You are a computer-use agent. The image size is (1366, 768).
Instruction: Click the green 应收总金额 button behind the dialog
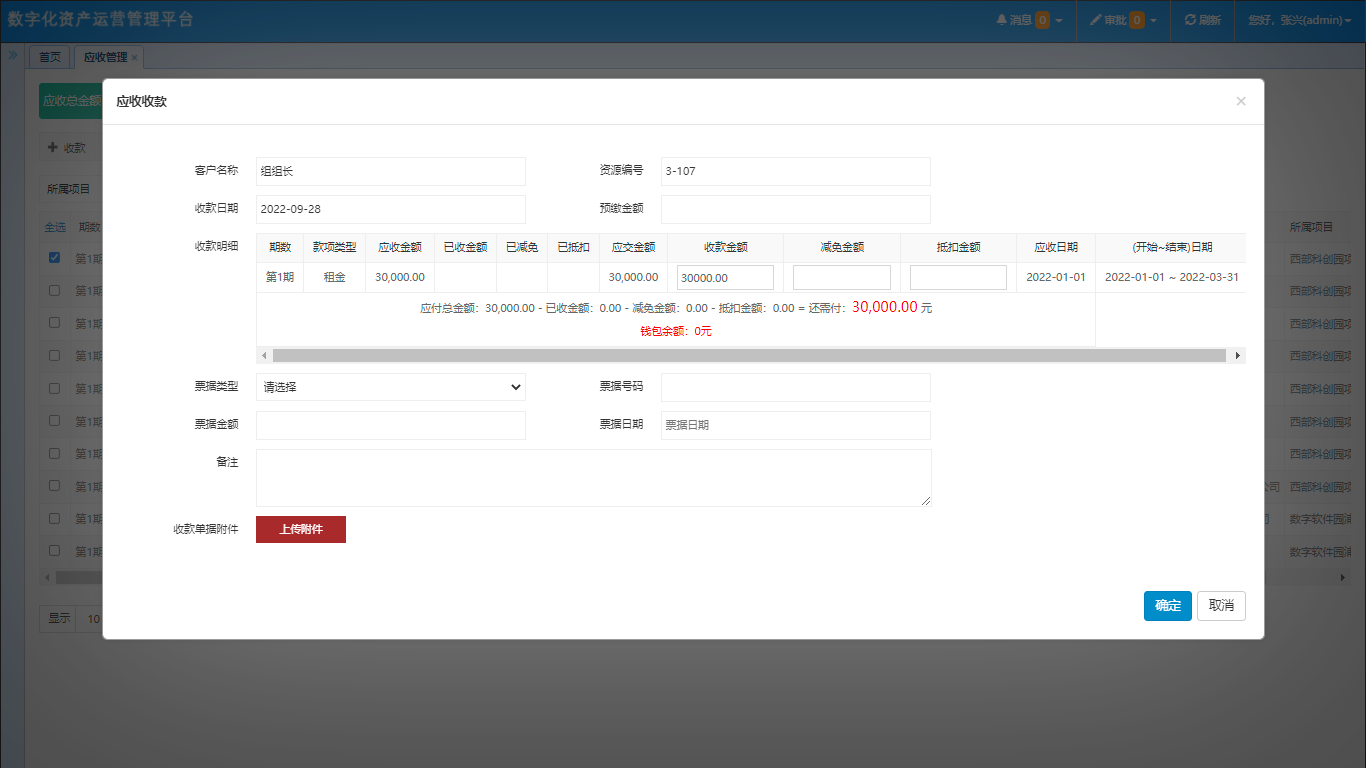coord(71,101)
